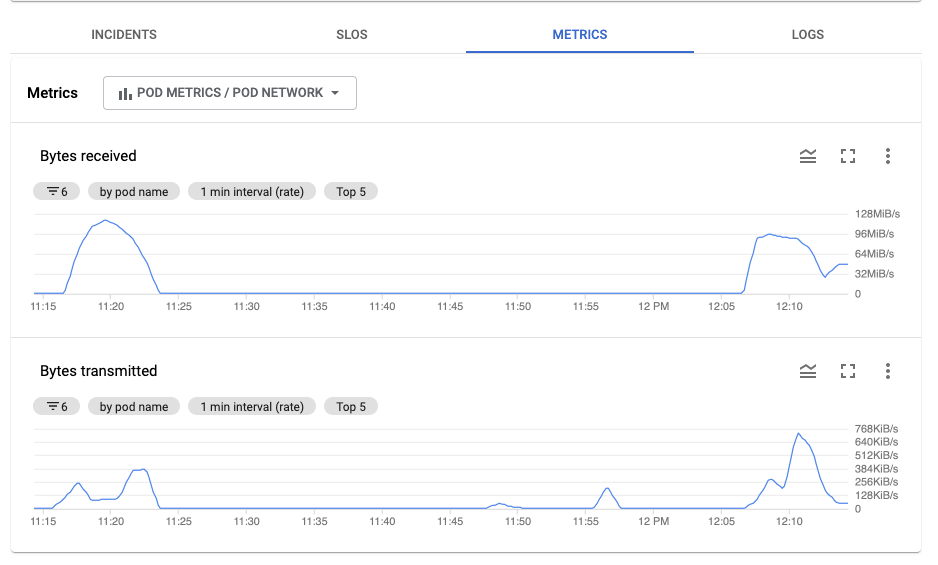
Task: Click the 128MiB/s axis label
Action: click(877, 214)
